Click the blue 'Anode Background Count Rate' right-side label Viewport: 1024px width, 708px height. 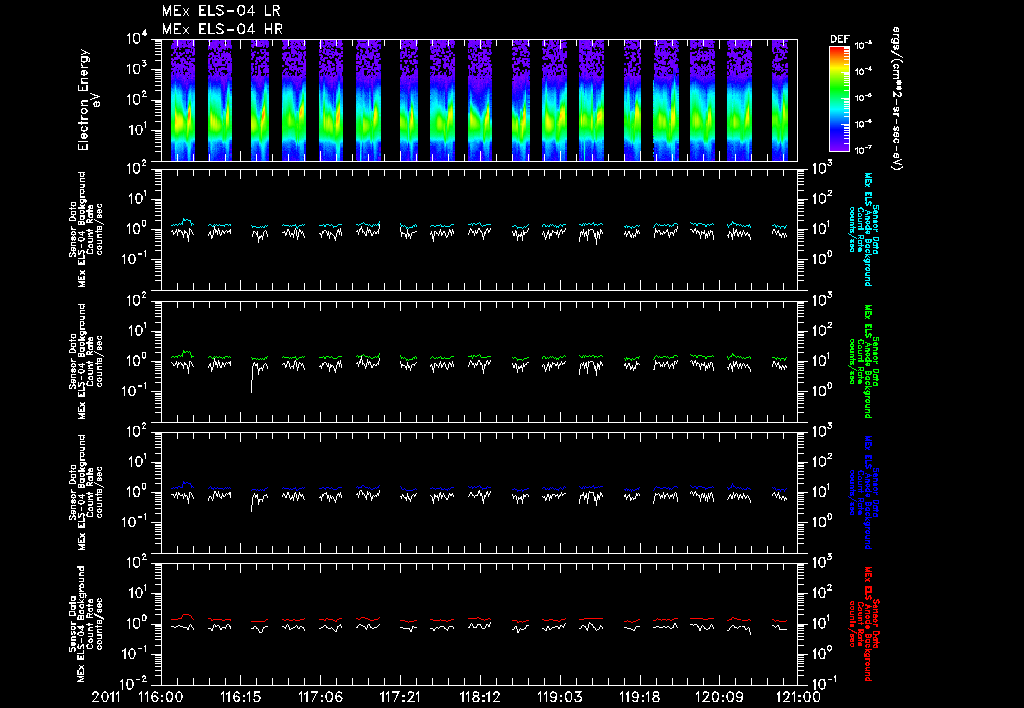[863, 492]
